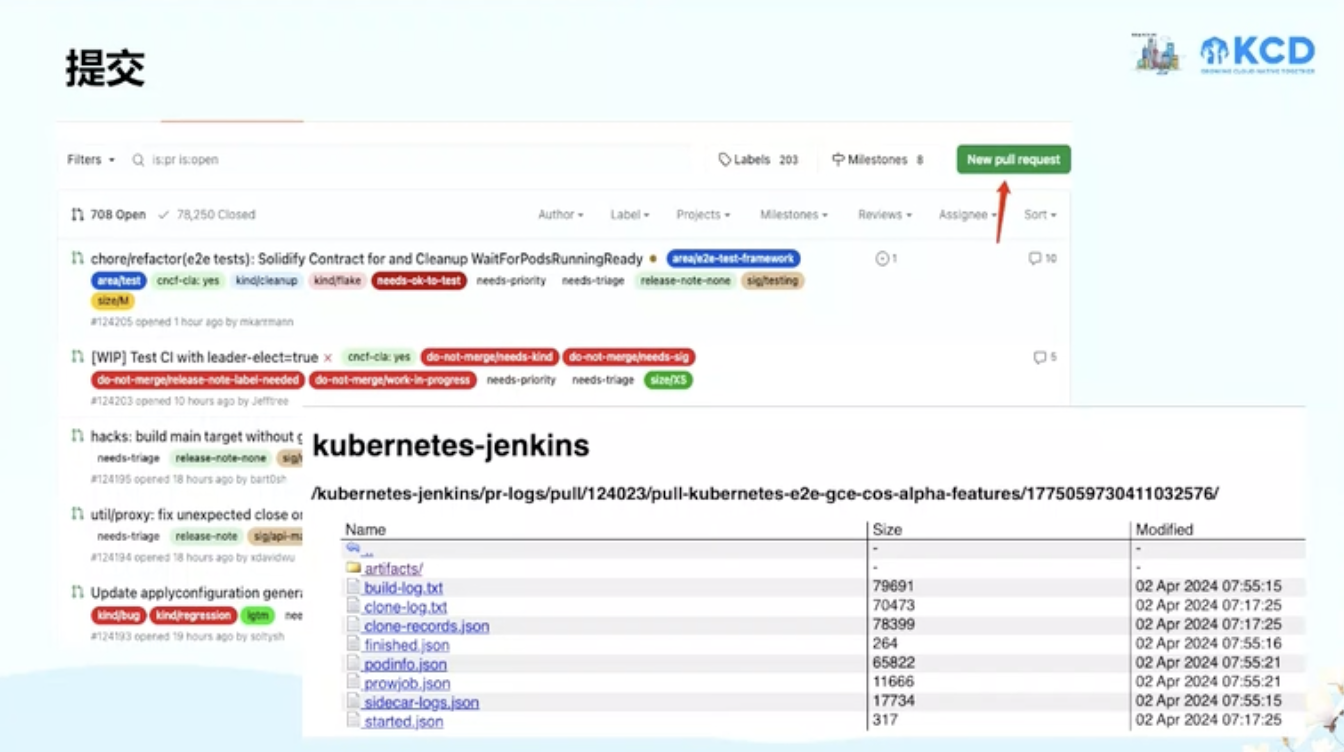Open started.json file link

pyautogui.click(x=403, y=721)
